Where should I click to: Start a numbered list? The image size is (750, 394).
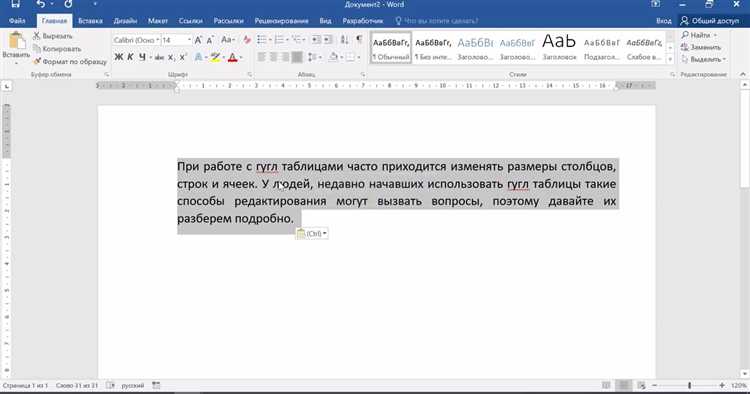tap(279, 40)
